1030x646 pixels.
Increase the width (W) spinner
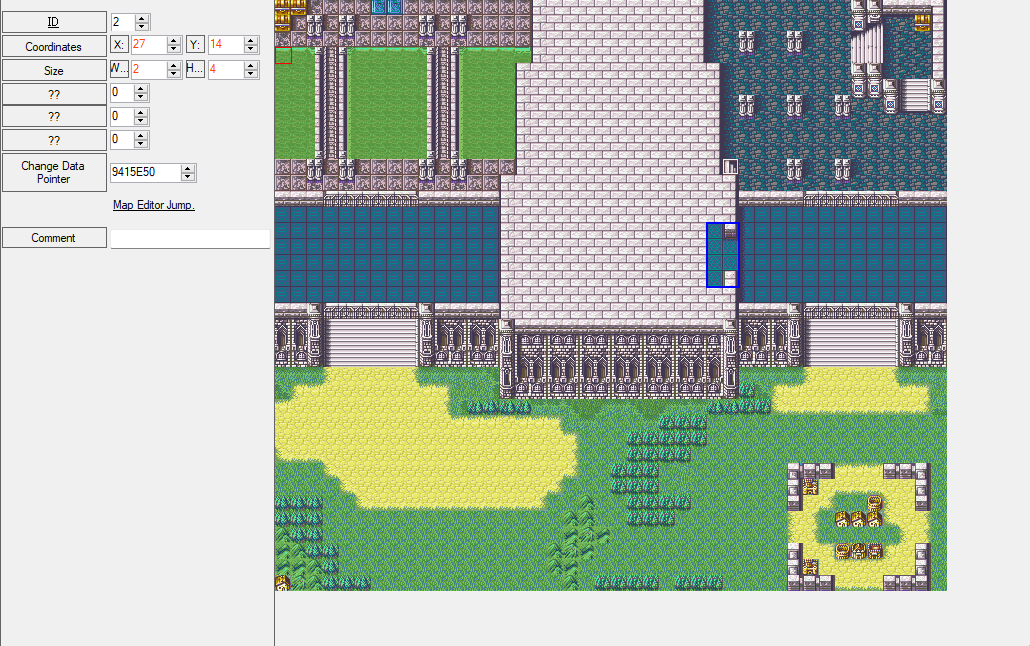(x=173, y=65)
